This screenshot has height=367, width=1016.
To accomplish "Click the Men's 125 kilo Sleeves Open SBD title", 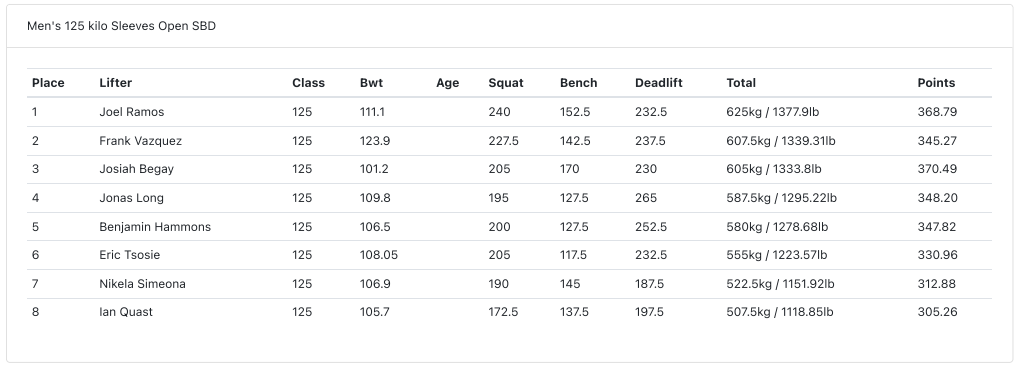I will (x=121, y=26).
